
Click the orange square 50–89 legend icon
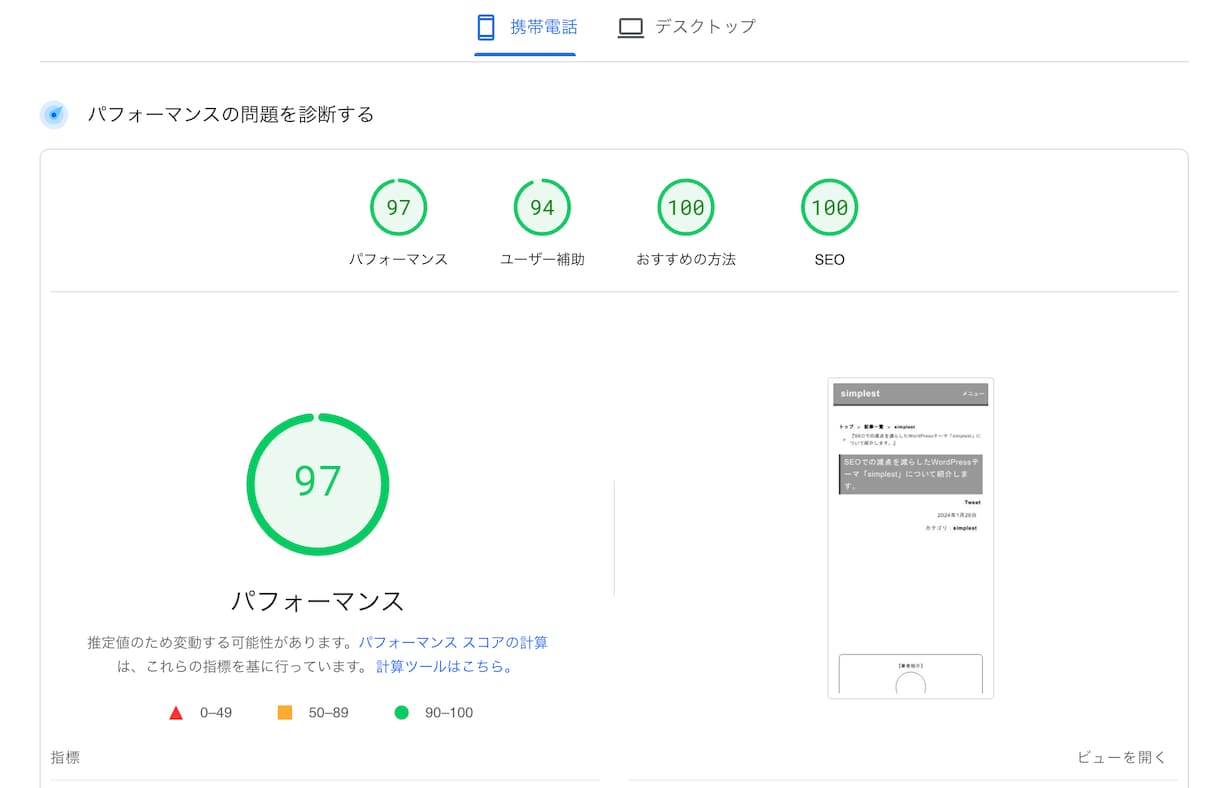tap(285, 713)
